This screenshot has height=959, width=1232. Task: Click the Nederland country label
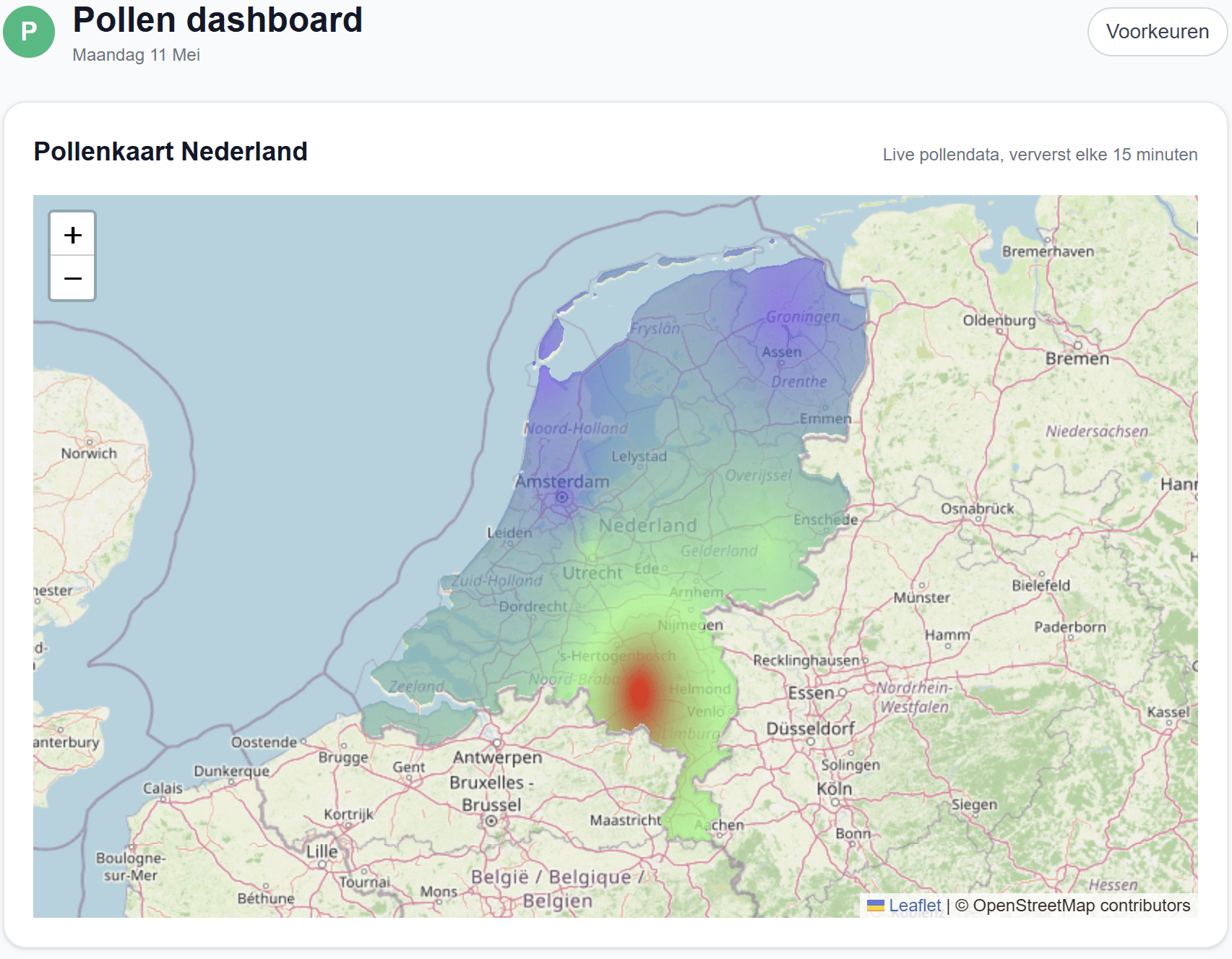648,525
